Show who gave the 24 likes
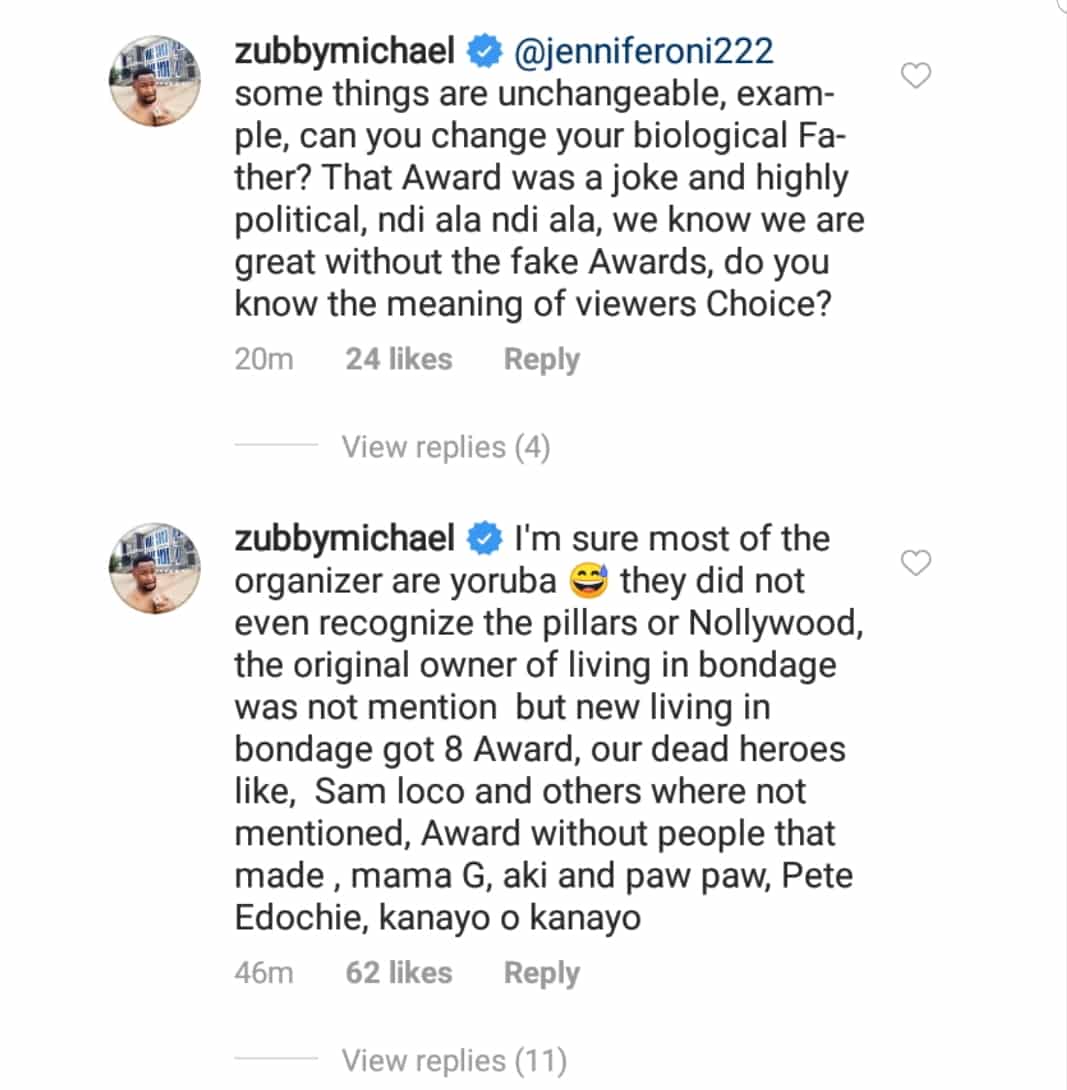Viewport: 1067px width, 1090px height. 398,360
